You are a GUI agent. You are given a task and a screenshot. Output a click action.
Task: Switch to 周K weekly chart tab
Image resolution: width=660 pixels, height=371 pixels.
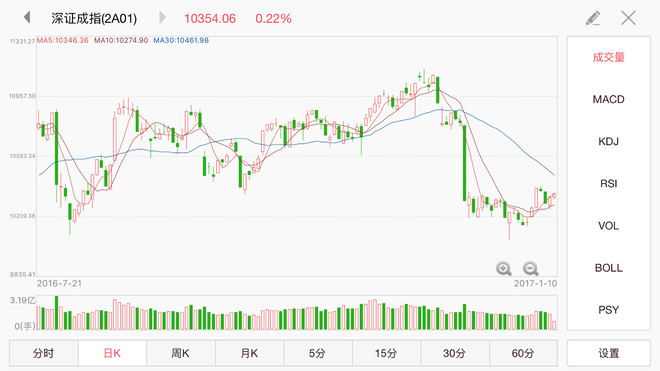tap(181, 353)
